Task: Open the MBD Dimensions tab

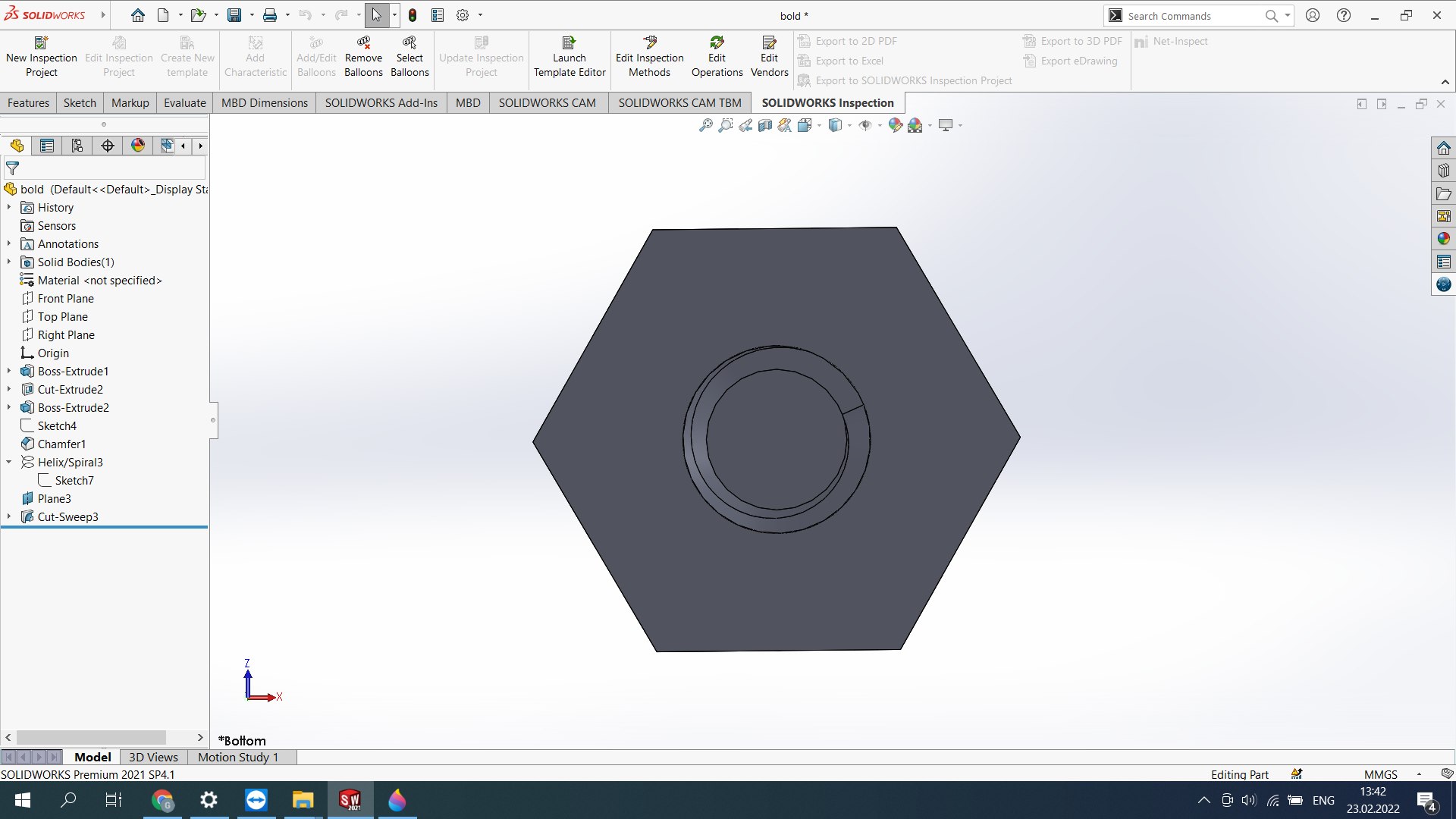Action: pos(264,102)
